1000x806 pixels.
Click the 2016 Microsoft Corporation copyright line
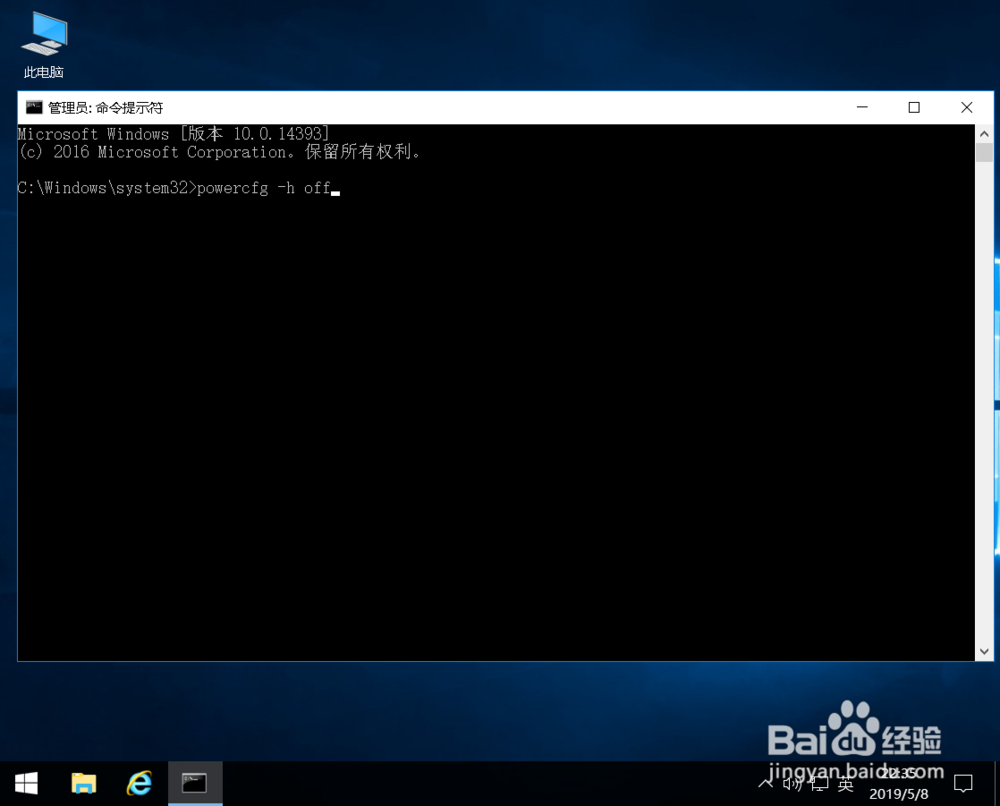[219, 152]
